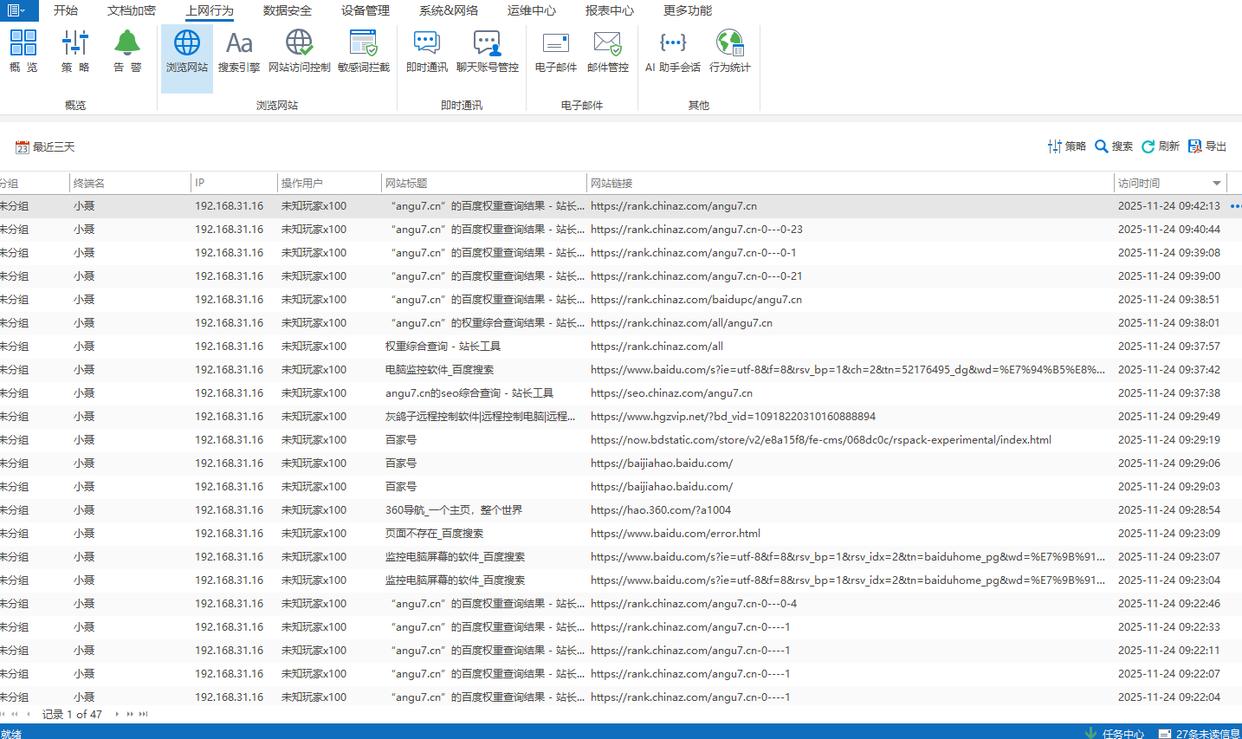Click the 即时通讯 instant messaging icon
Screen dimensions: 1242x739
pos(427,51)
